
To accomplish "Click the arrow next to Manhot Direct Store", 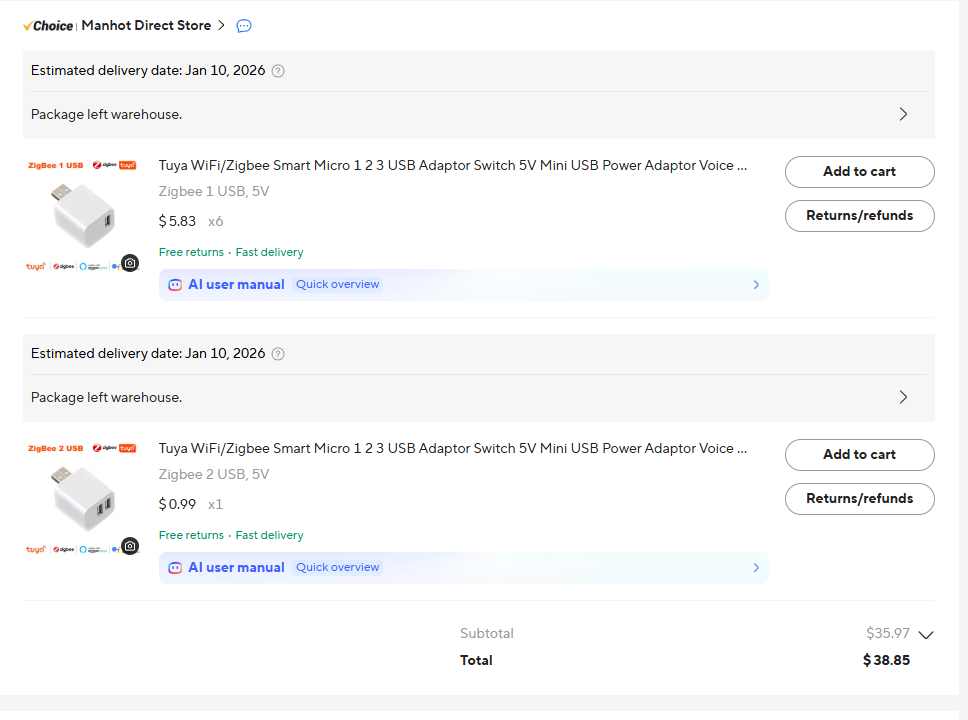I will point(221,26).
